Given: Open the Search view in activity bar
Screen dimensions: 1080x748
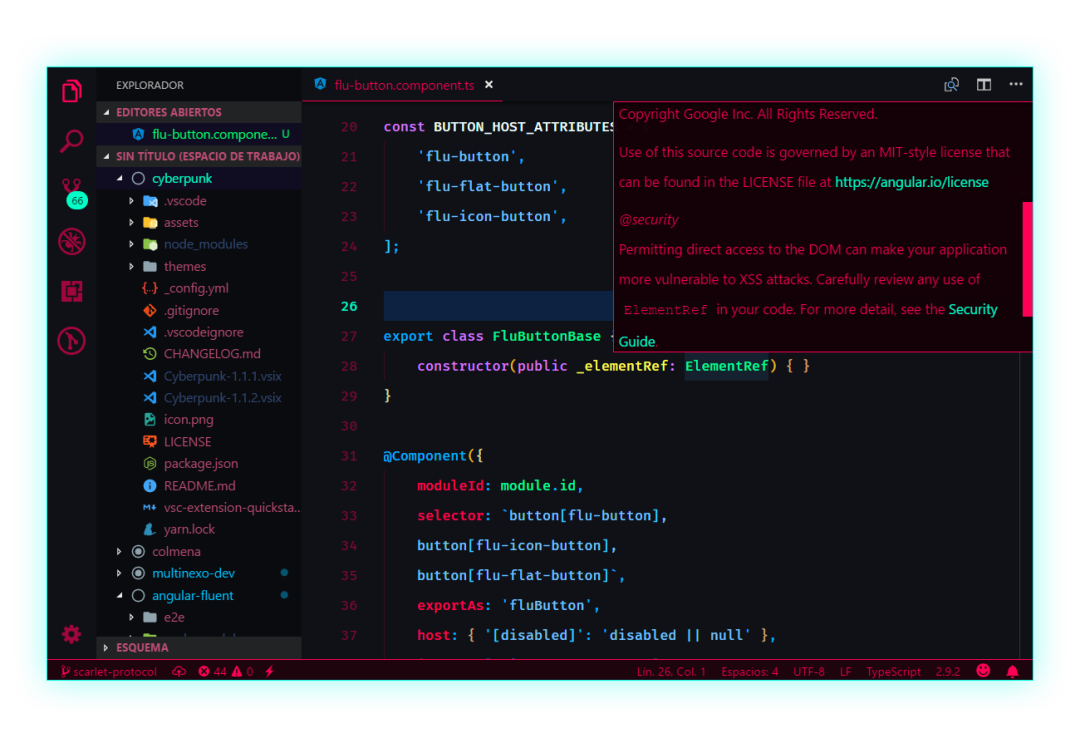Looking at the screenshot, I should [72, 141].
